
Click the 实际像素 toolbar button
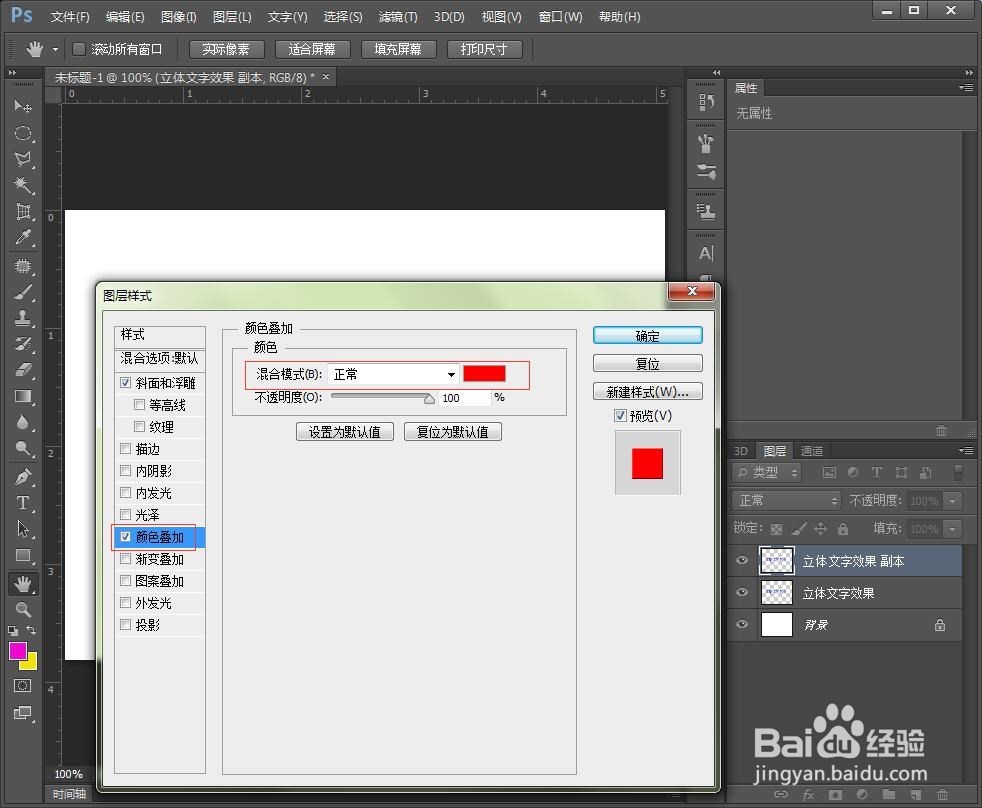click(x=228, y=48)
